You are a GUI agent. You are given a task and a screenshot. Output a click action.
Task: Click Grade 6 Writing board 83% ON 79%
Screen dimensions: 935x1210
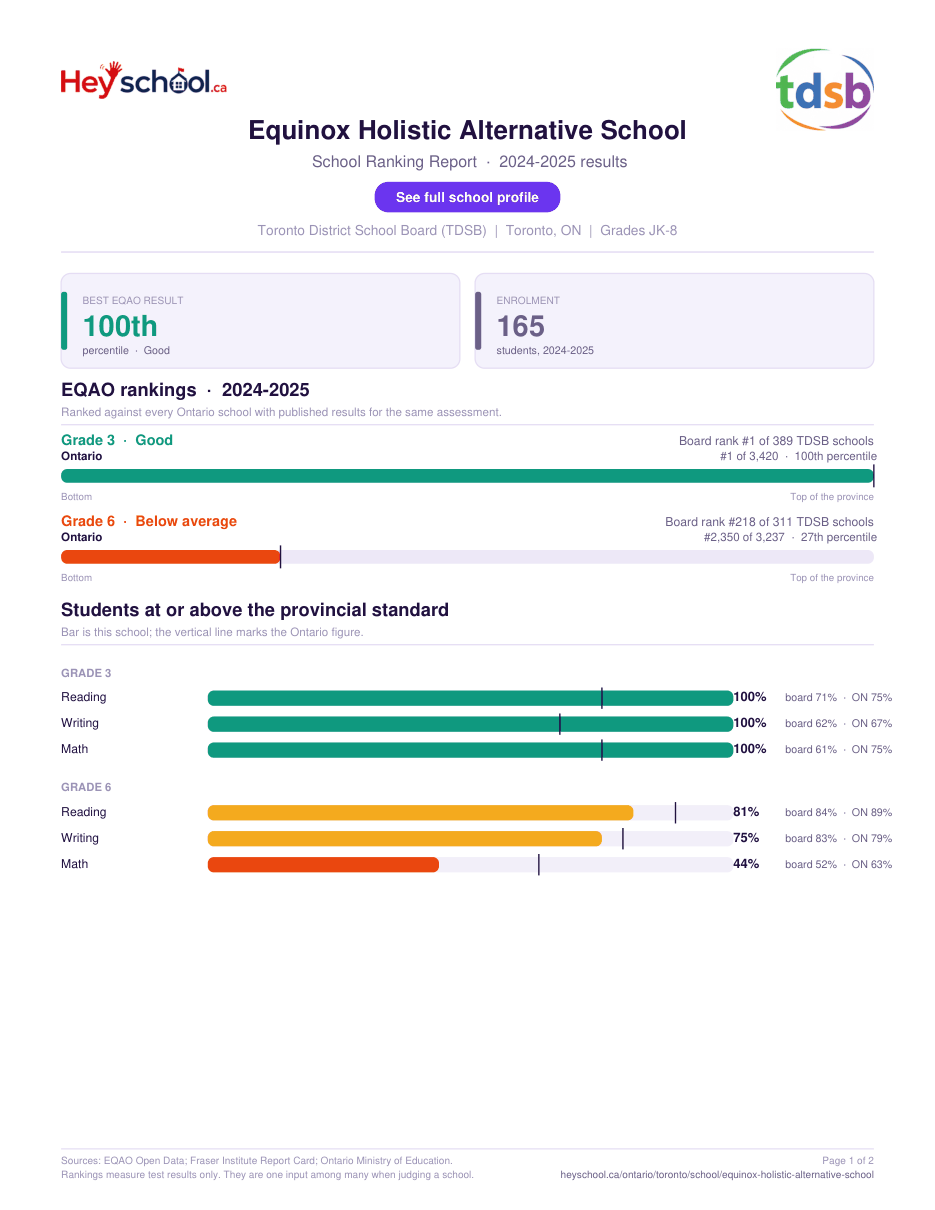pos(838,839)
